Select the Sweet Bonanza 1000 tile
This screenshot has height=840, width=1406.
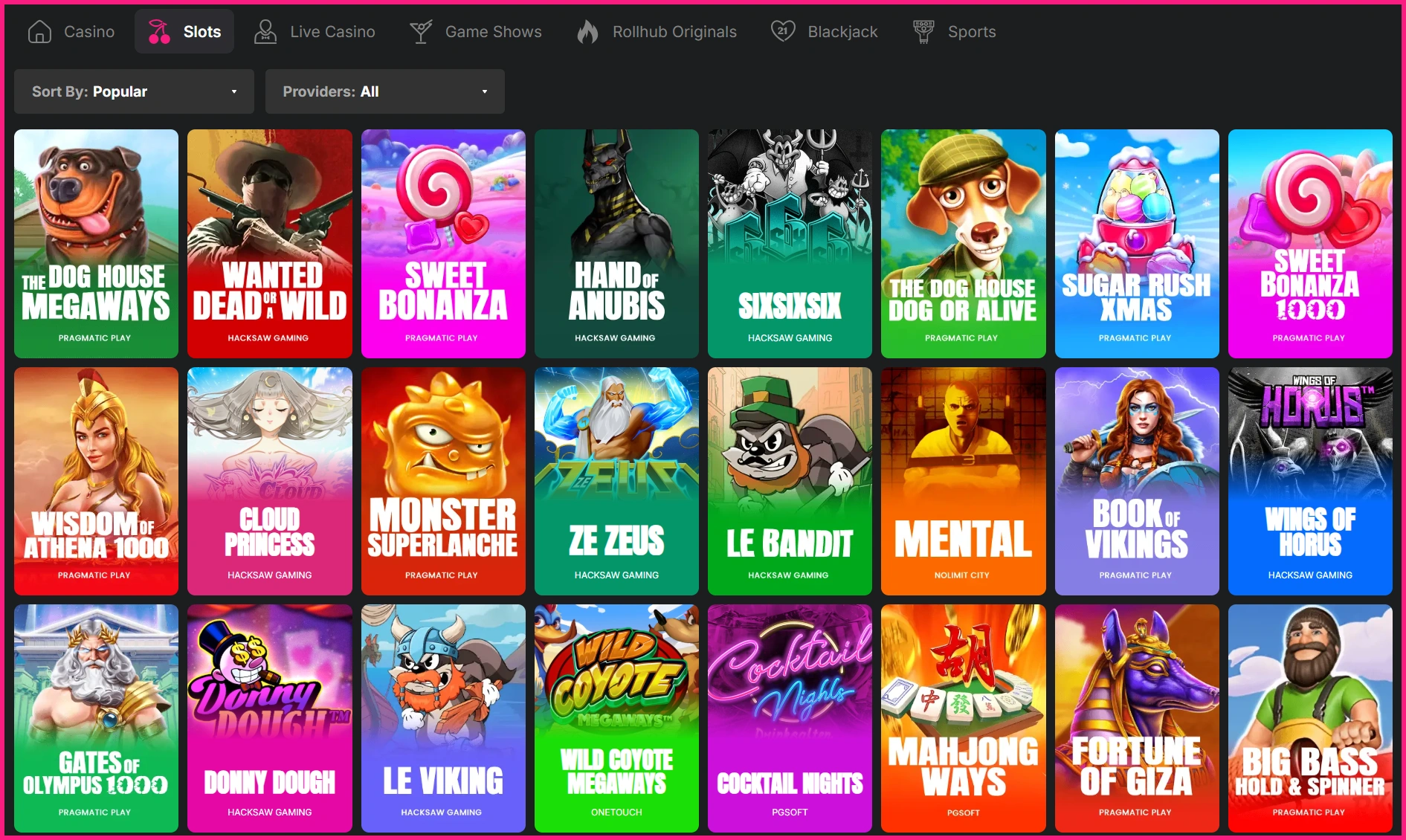(x=1310, y=244)
